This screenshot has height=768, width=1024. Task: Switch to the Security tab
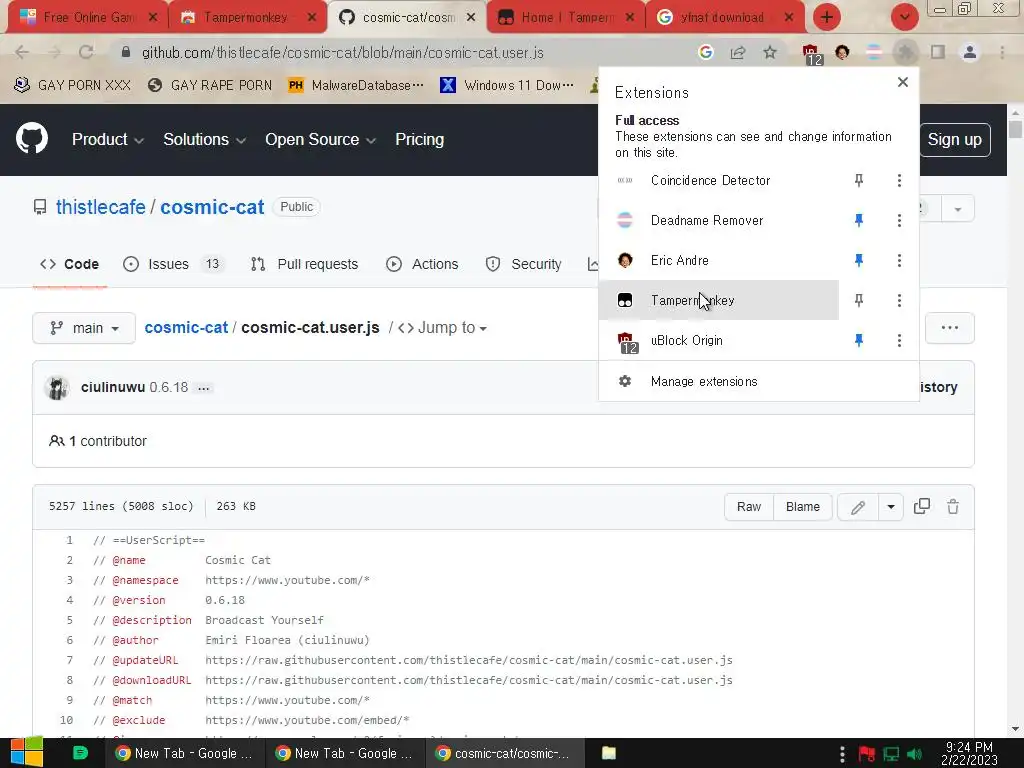[523, 264]
